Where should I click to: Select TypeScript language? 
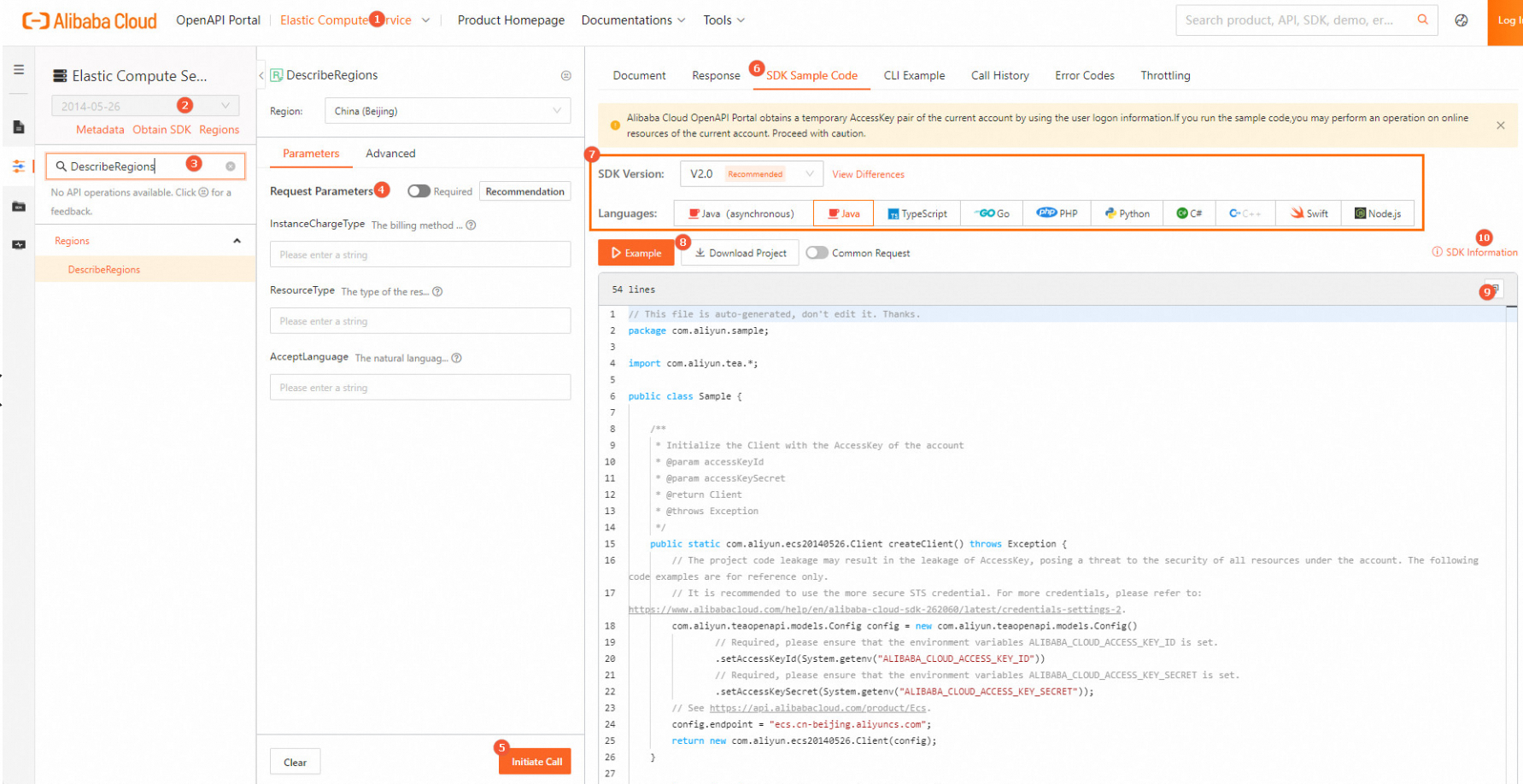[x=917, y=214]
